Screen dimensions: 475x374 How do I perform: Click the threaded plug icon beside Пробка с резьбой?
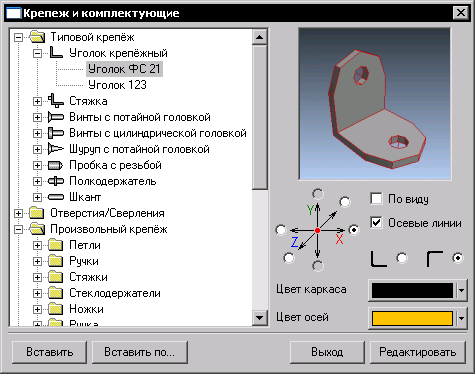(55, 165)
